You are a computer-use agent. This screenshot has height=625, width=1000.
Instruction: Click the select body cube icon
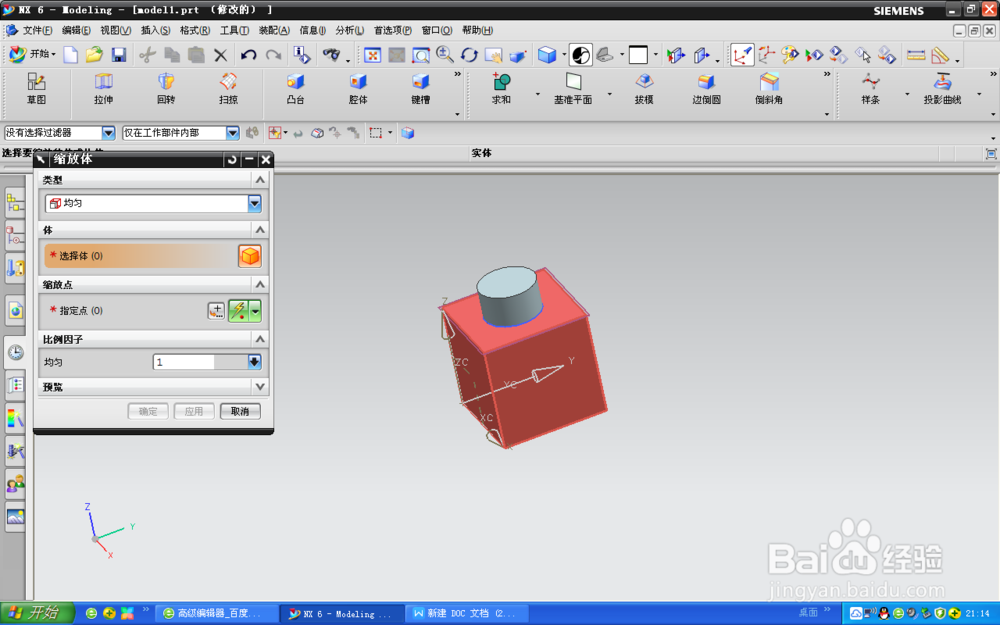click(250, 256)
